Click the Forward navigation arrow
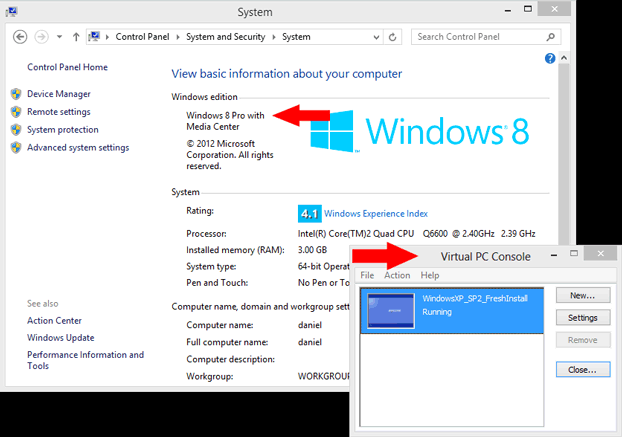 (41, 37)
